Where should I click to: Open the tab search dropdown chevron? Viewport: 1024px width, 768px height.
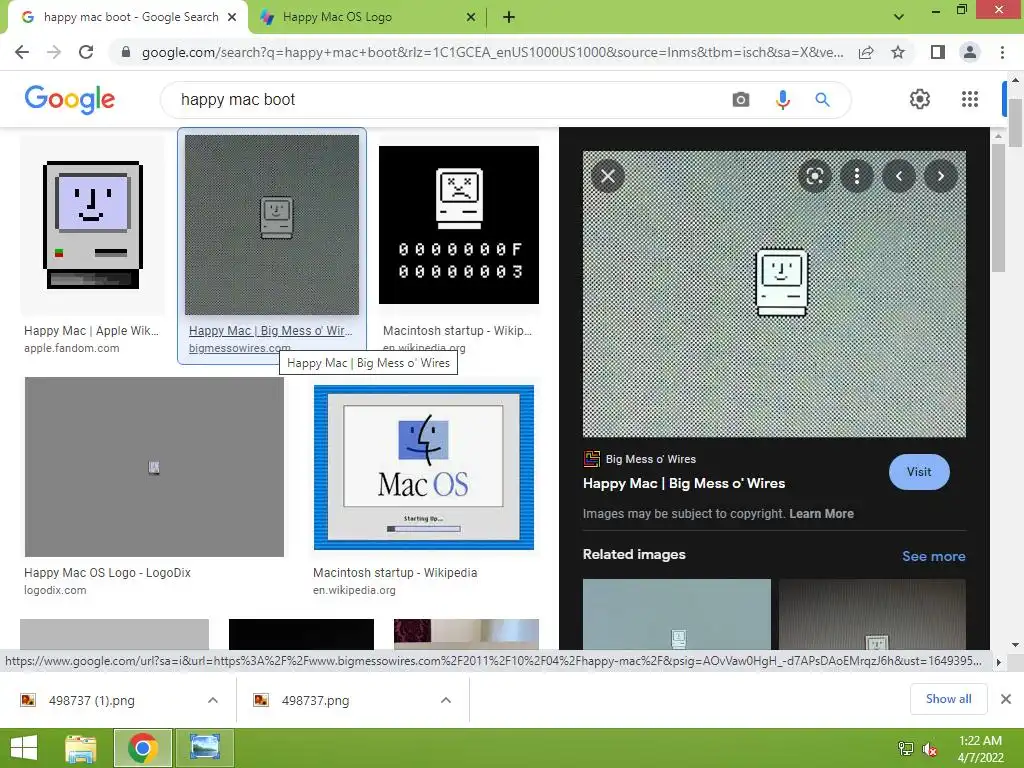pos(899,17)
